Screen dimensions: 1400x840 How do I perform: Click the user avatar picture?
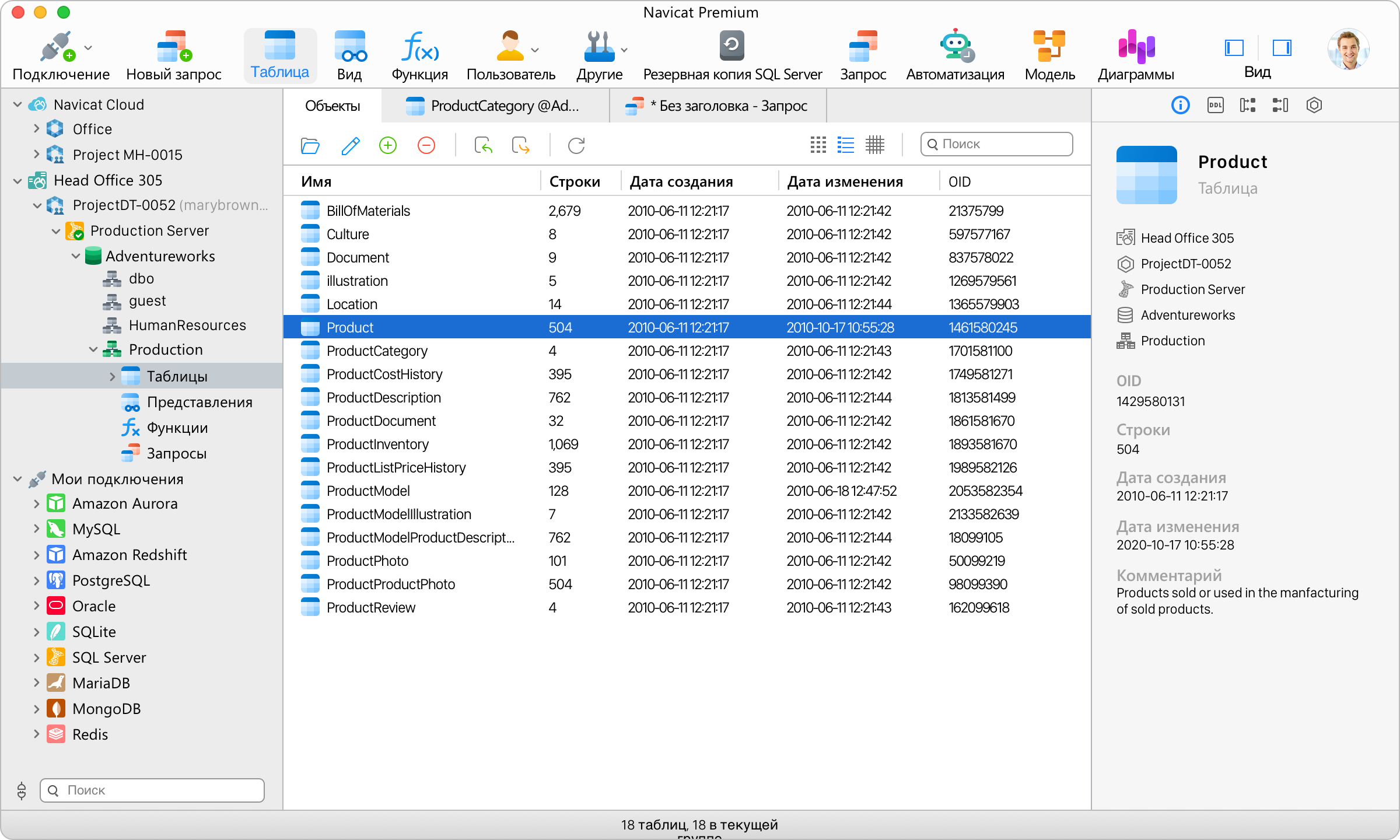click(x=1349, y=49)
